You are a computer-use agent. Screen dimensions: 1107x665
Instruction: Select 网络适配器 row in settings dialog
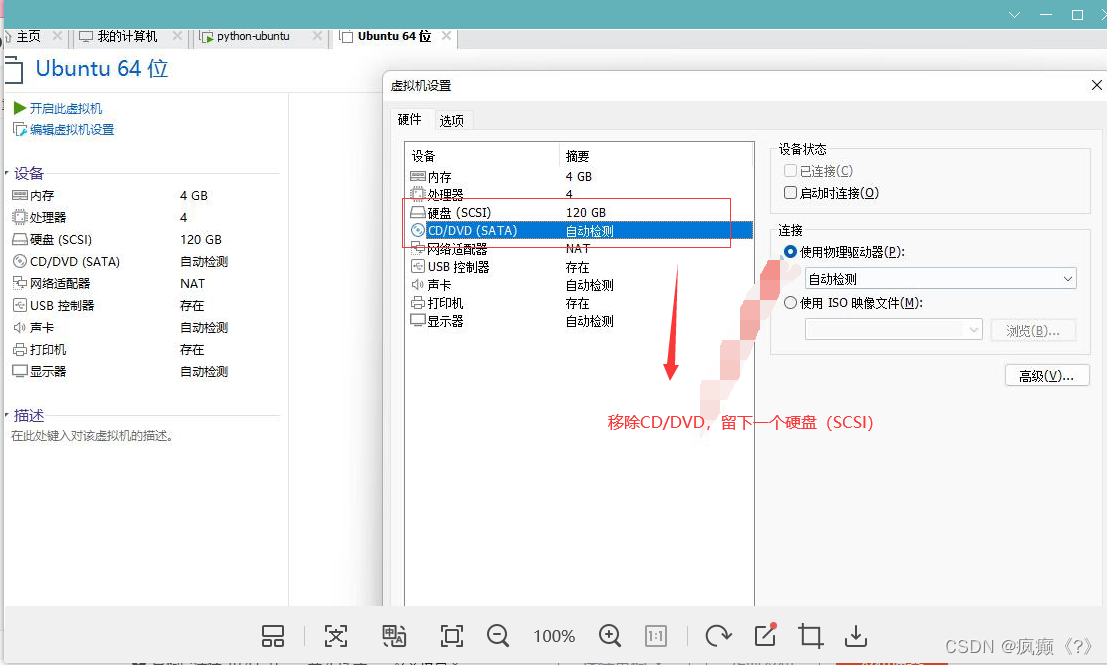pyautogui.click(x=579, y=248)
